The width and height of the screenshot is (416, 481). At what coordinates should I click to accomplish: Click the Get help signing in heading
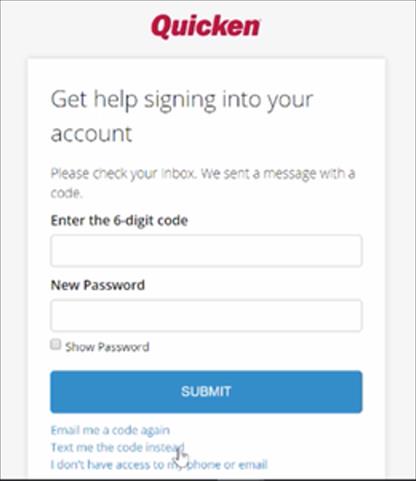click(x=182, y=116)
